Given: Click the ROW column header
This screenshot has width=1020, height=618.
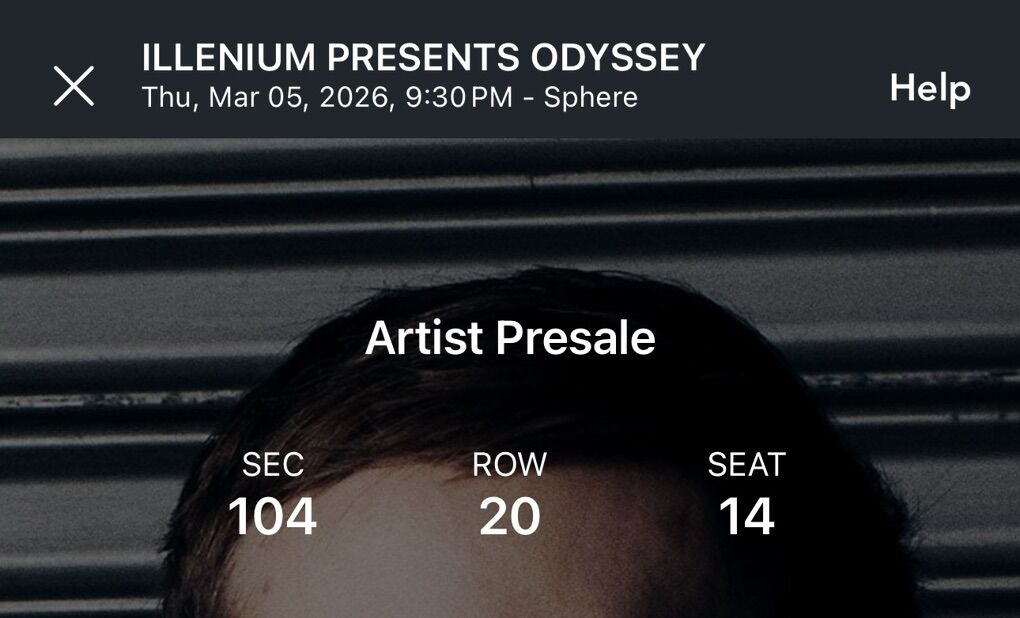Looking at the screenshot, I should (510, 463).
